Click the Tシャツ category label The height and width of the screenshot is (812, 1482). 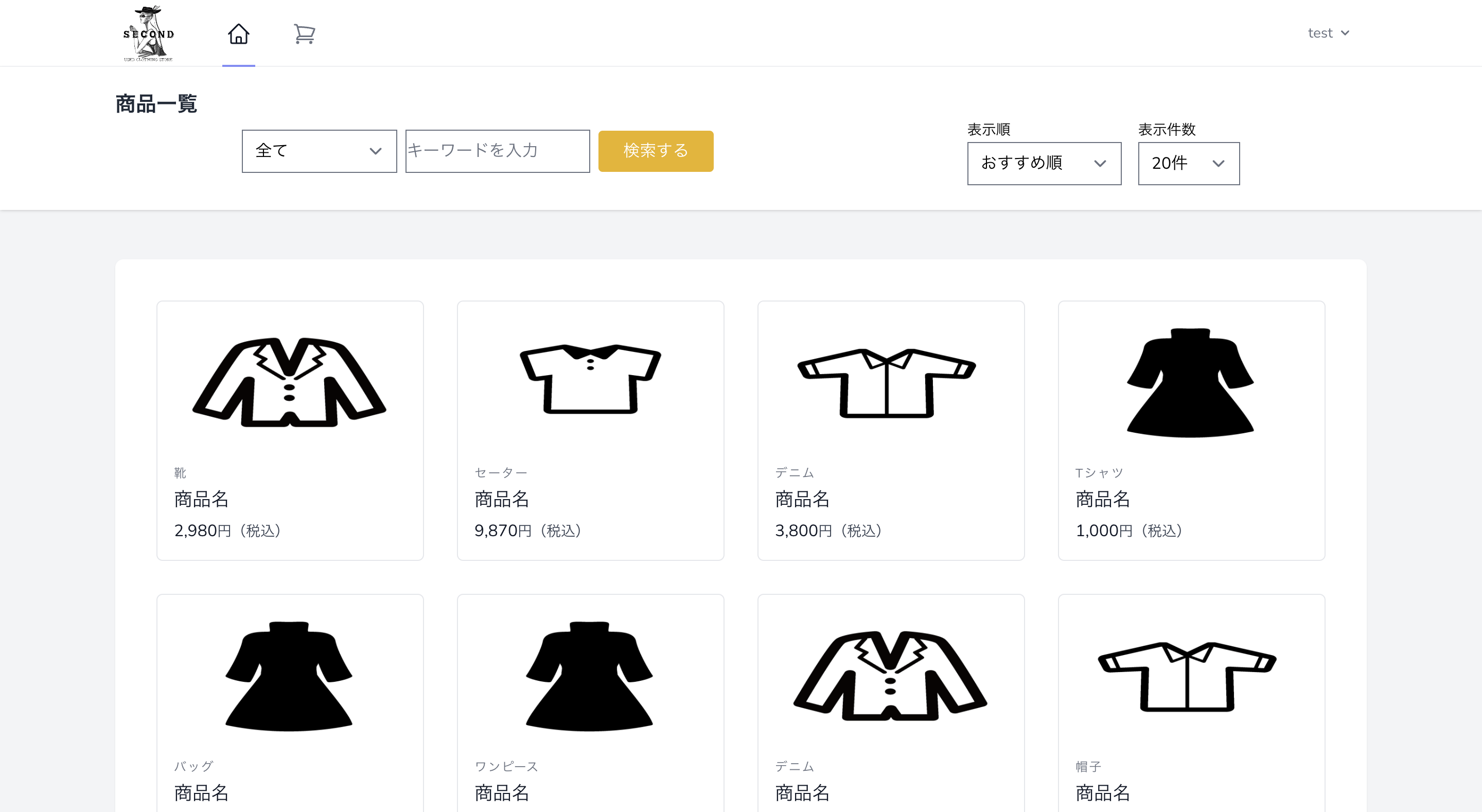click(1099, 472)
